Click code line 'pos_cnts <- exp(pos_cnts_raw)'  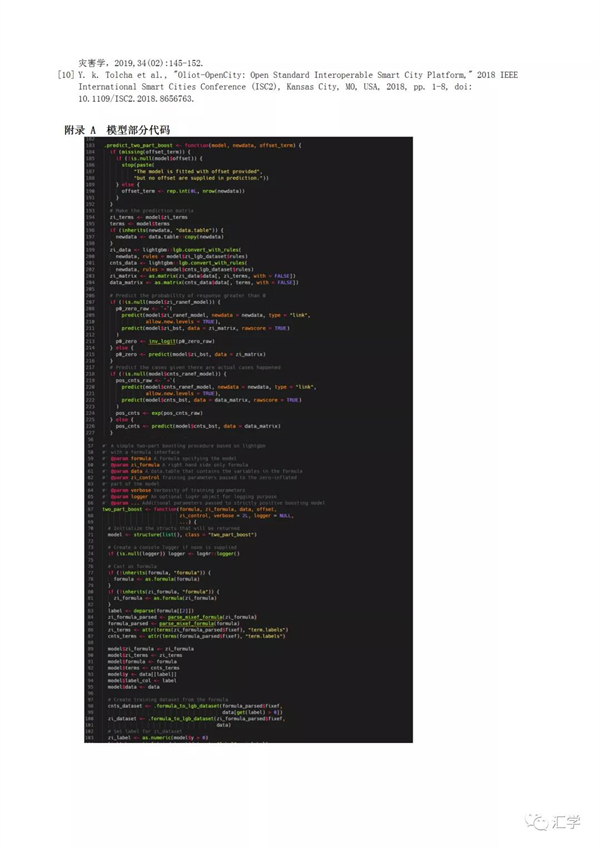pos(159,413)
